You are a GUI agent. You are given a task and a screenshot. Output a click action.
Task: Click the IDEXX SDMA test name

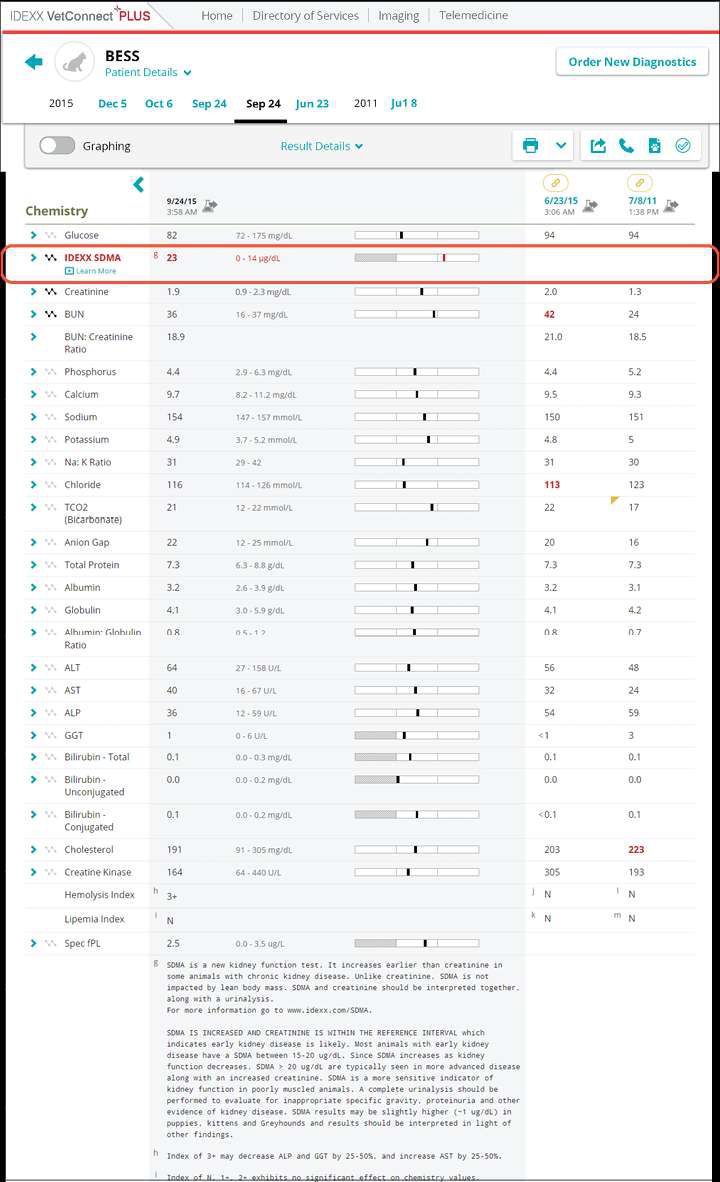[x=92, y=258]
